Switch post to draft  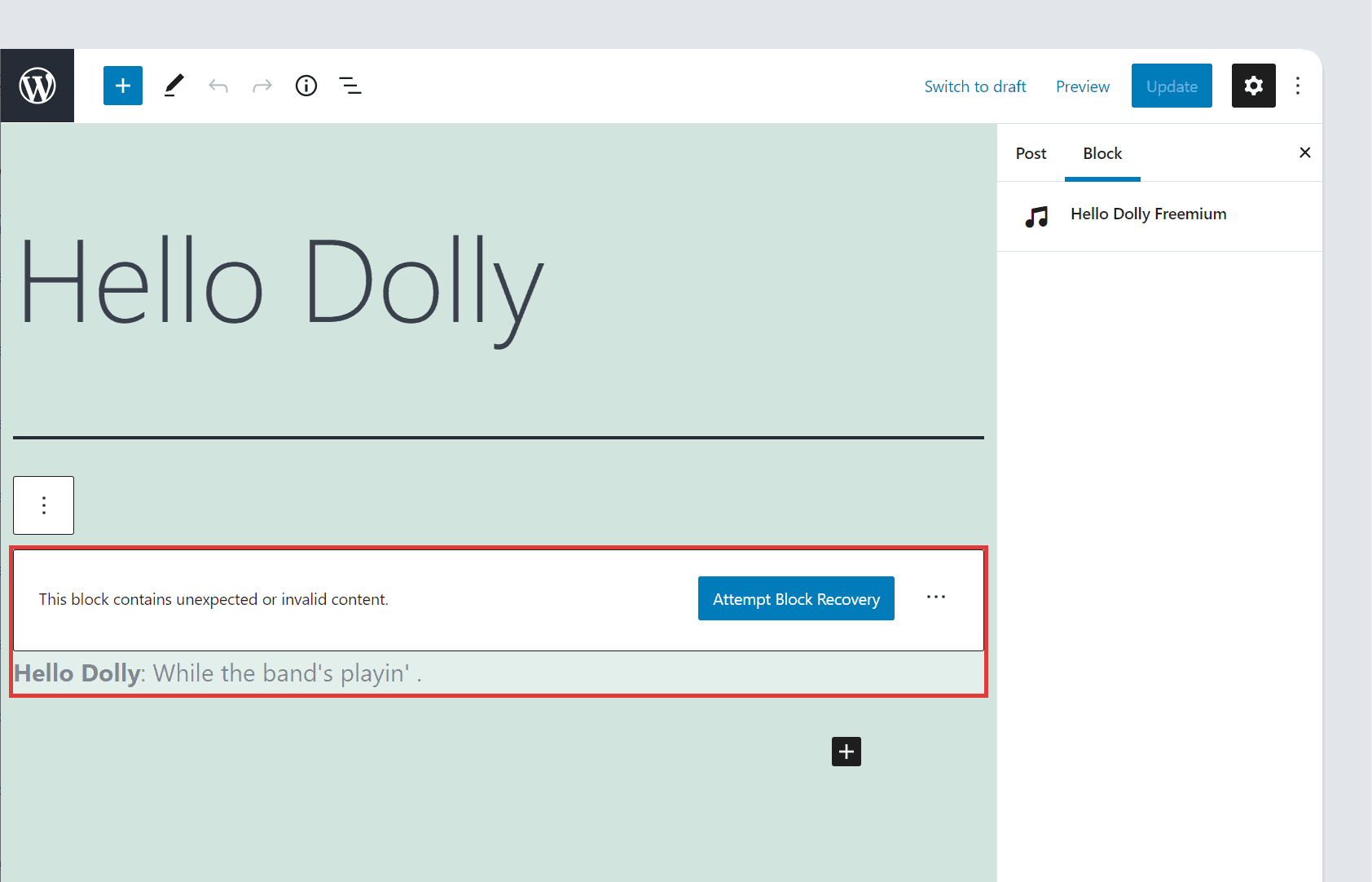point(975,86)
